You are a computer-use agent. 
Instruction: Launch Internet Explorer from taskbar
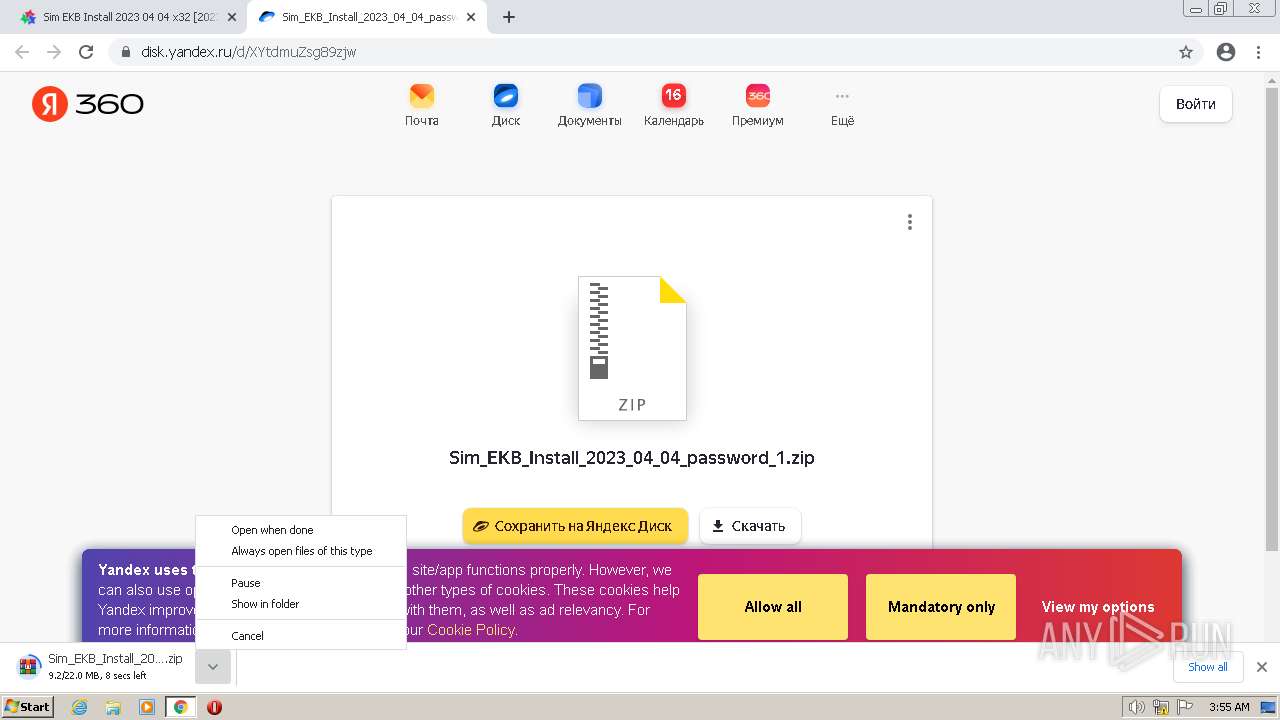[x=79, y=707]
